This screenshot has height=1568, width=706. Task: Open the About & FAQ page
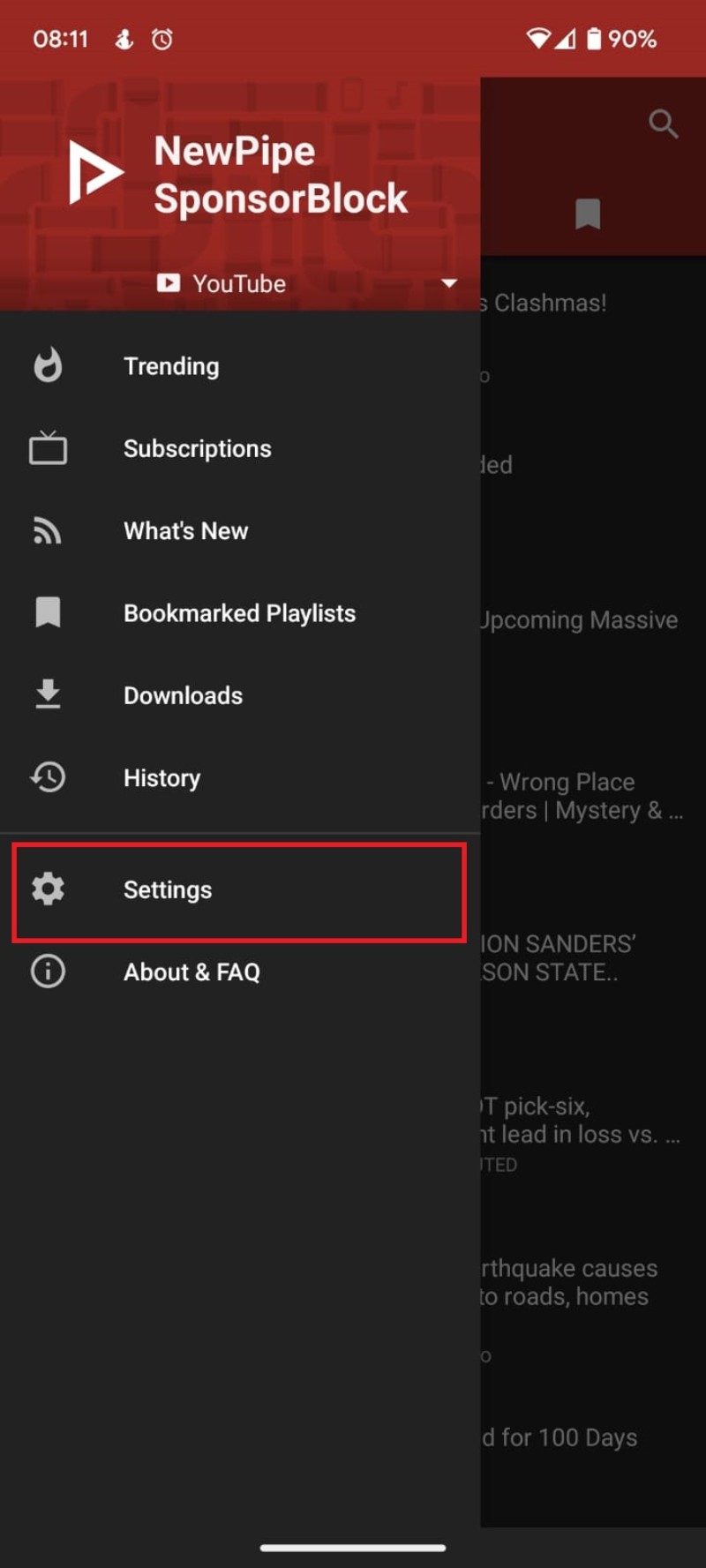click(192, 972)
